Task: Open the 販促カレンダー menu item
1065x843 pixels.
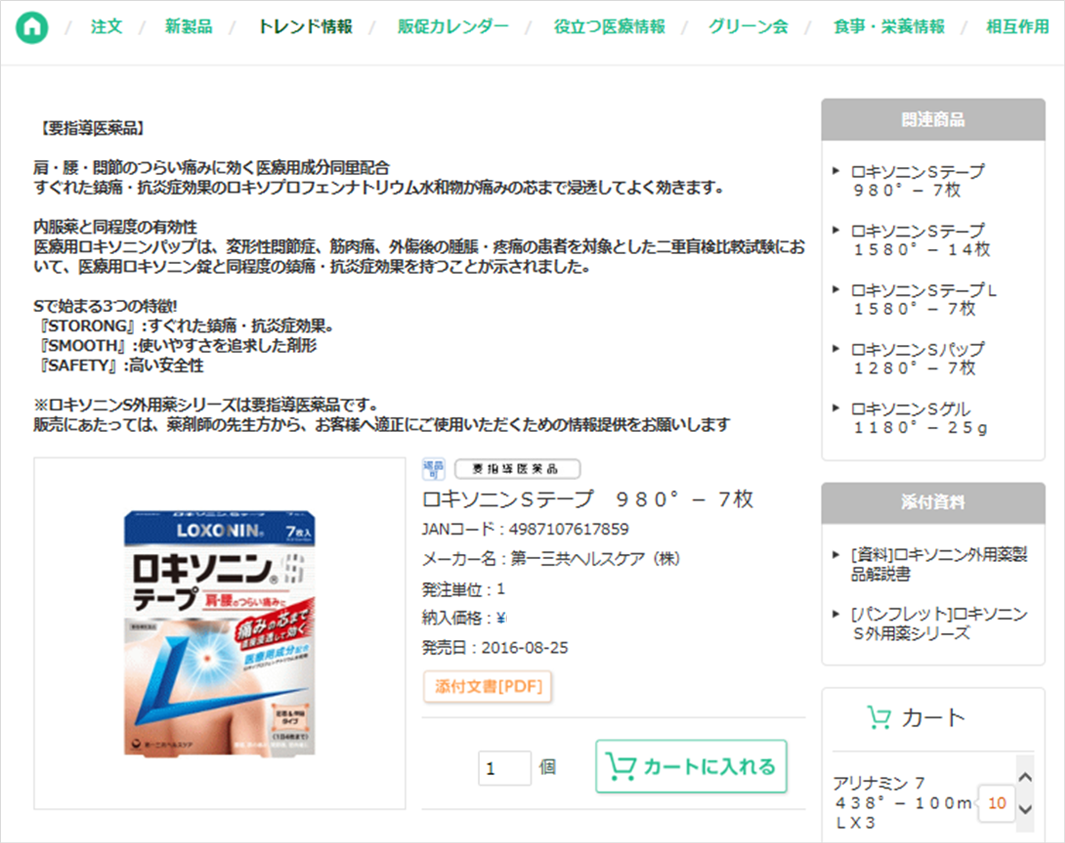Action: click(x=453, y=26)
